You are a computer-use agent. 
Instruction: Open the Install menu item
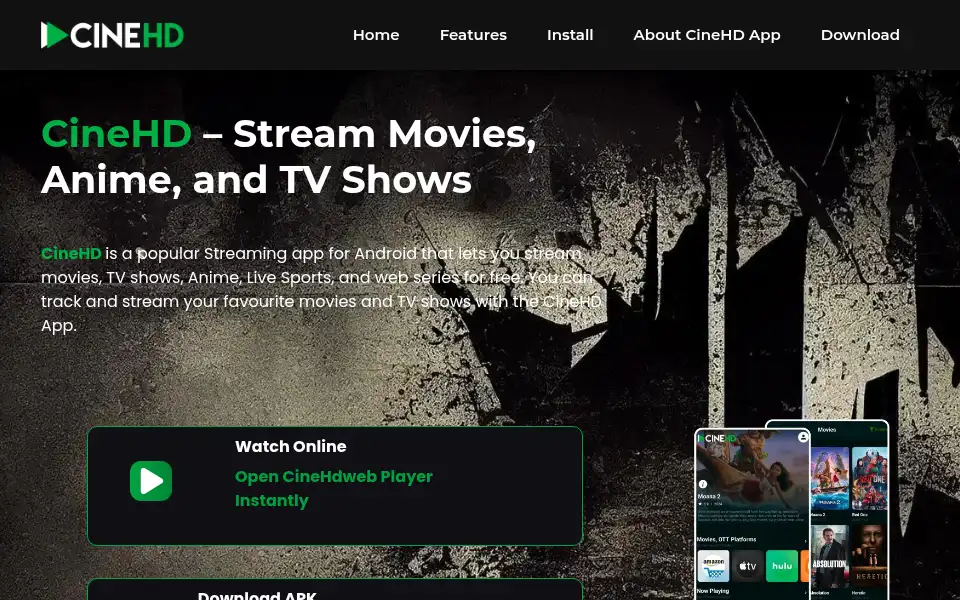pyautogui.click(x=570, y=35)
